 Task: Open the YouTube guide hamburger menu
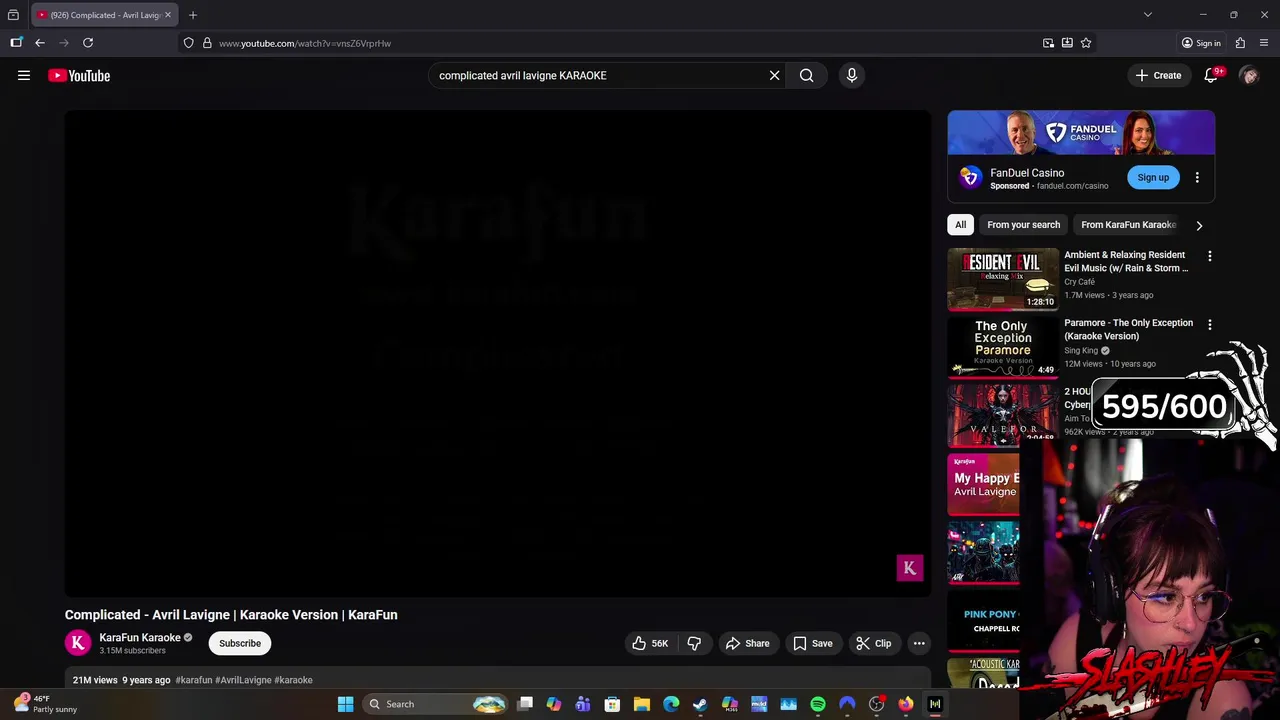pyautogui.click(x=24, y=75)
